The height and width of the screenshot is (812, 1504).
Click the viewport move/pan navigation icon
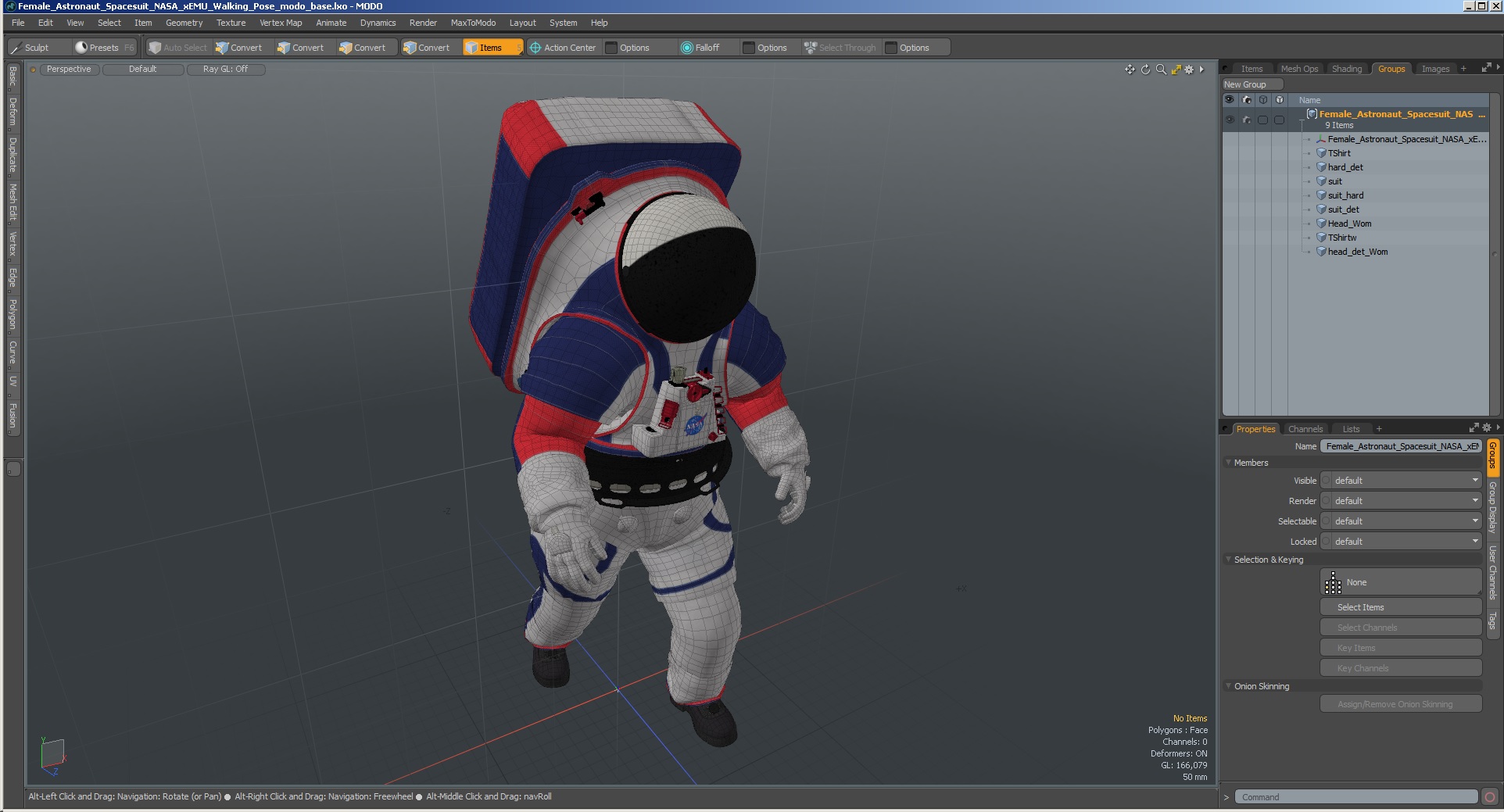coord(1130,70)
